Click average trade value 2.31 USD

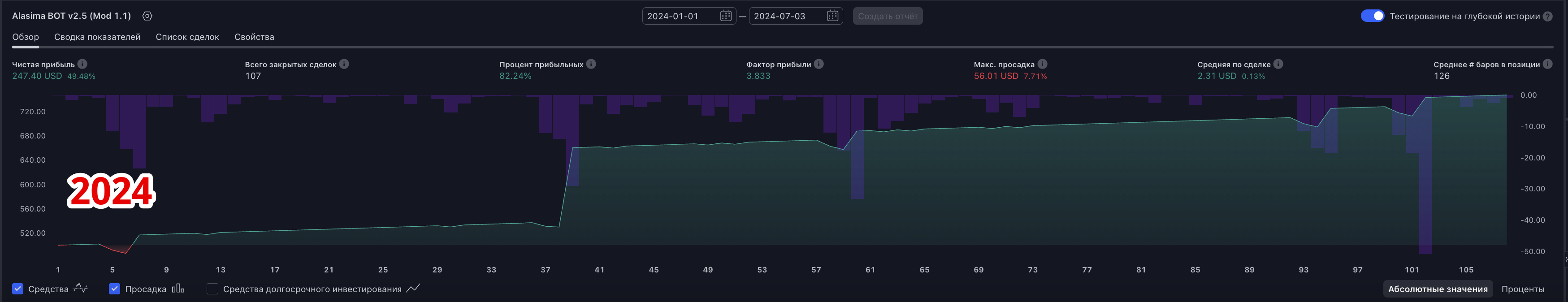(x=1217, y=76)
